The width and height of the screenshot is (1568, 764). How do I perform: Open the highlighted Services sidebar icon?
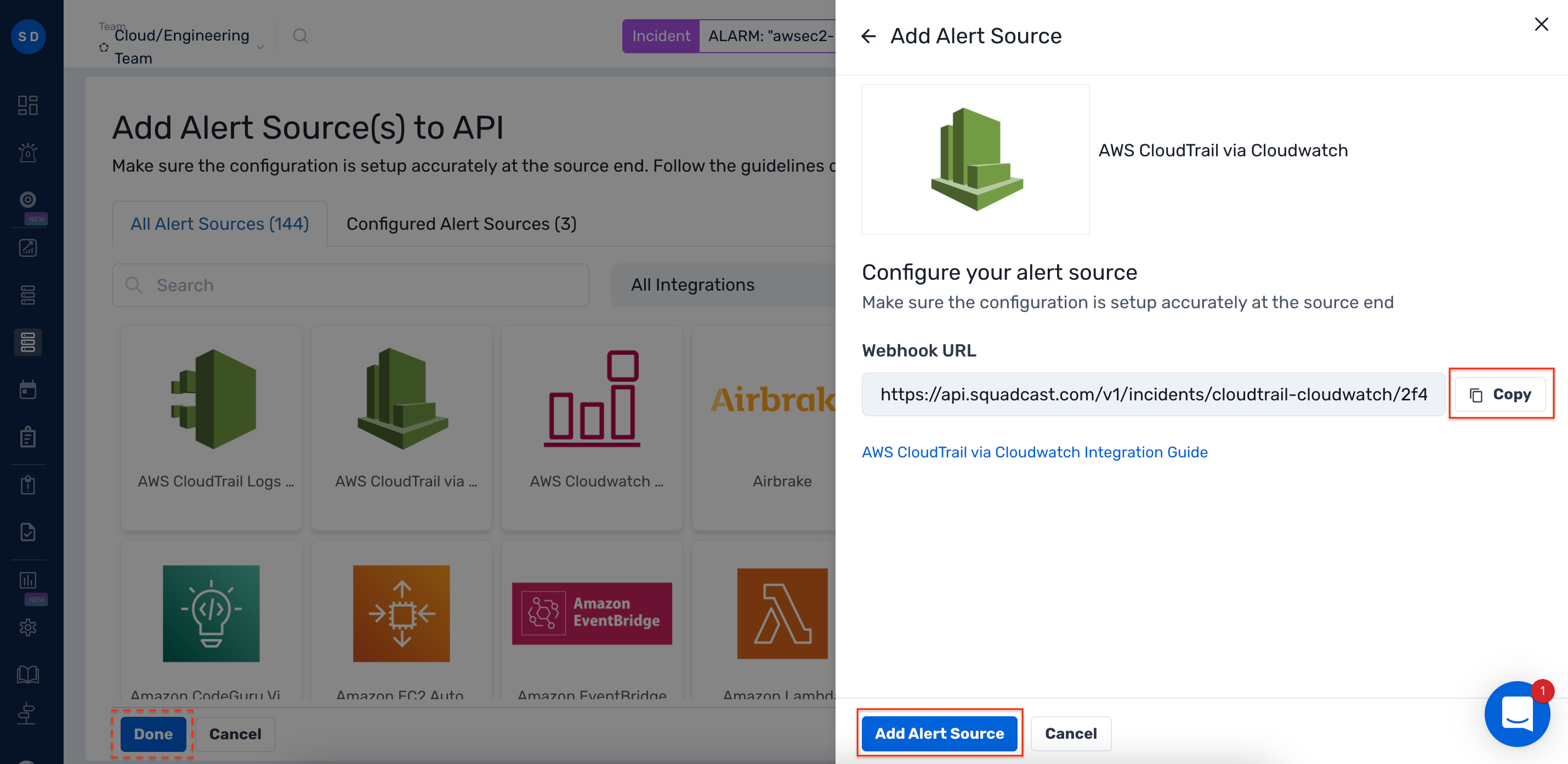point(28,342)
